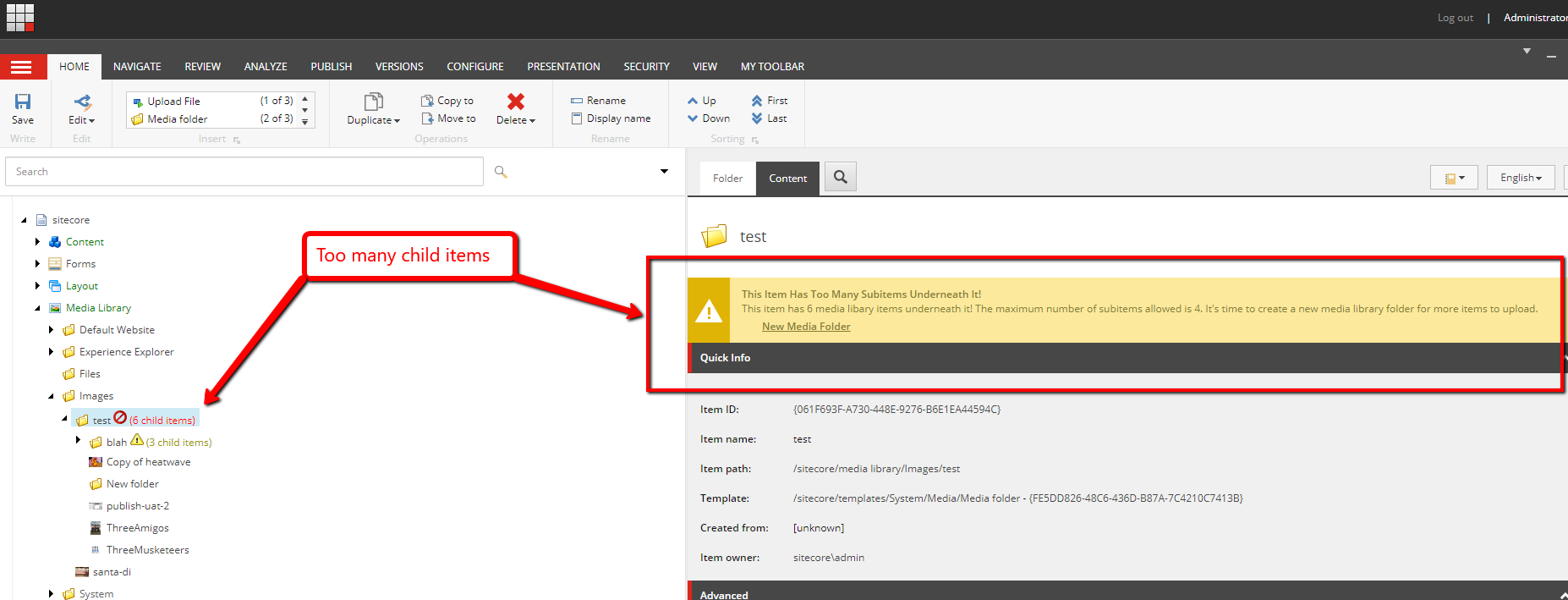
Task: Switch to the PUBLISH ribbon tab
Action: pos(331,67)
